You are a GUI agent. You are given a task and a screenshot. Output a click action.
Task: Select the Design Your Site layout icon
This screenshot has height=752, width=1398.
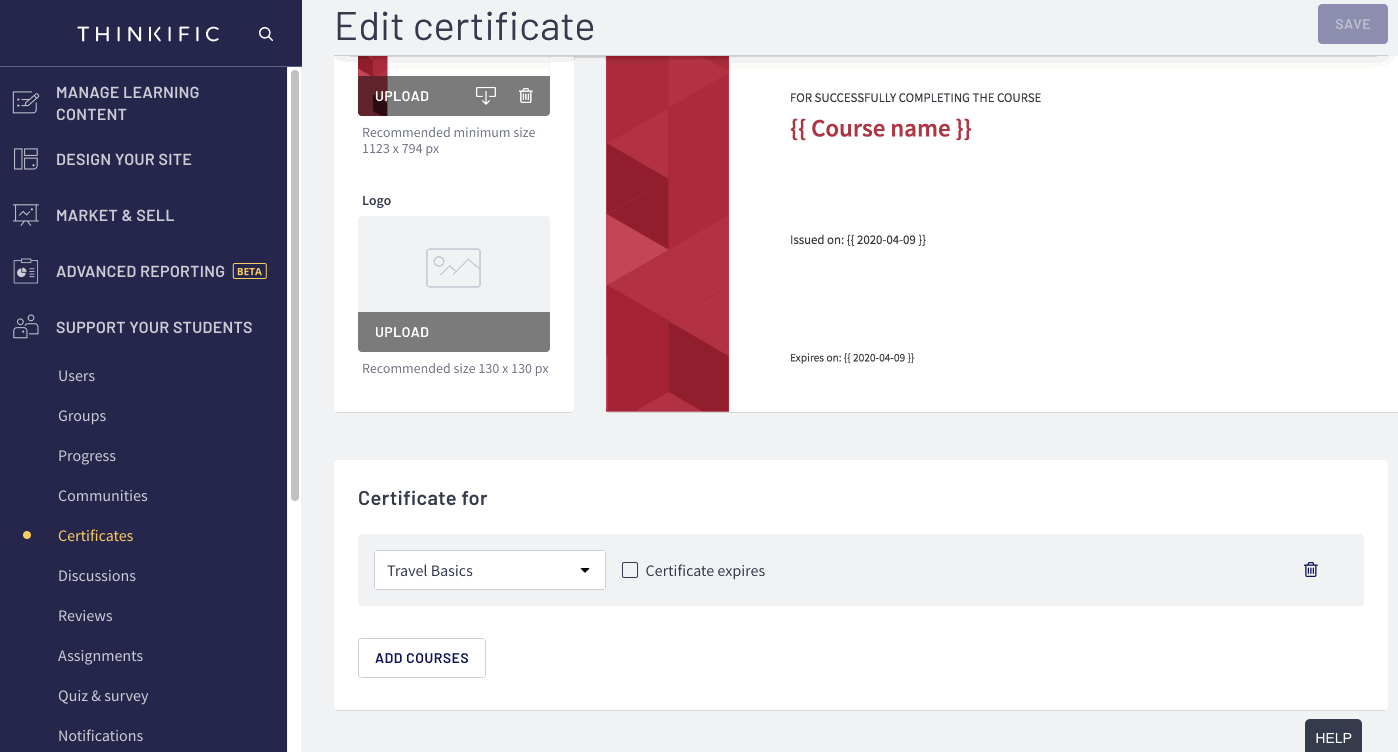click(x=25, y=158)
